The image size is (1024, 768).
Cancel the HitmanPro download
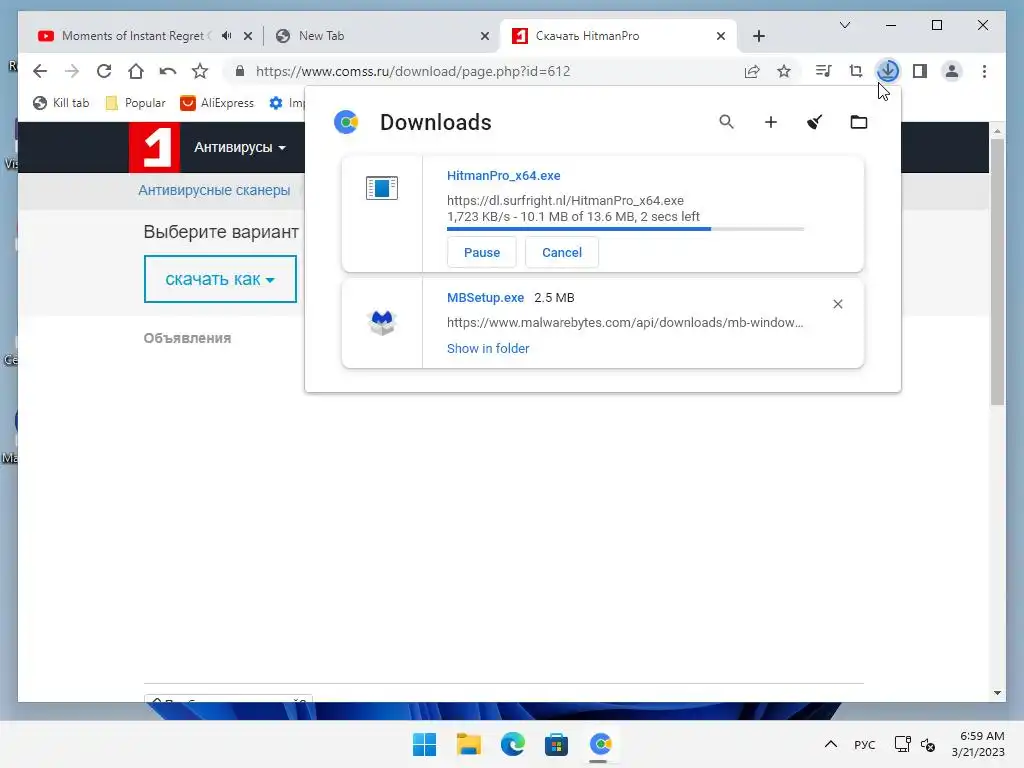(x=562, y=253)
